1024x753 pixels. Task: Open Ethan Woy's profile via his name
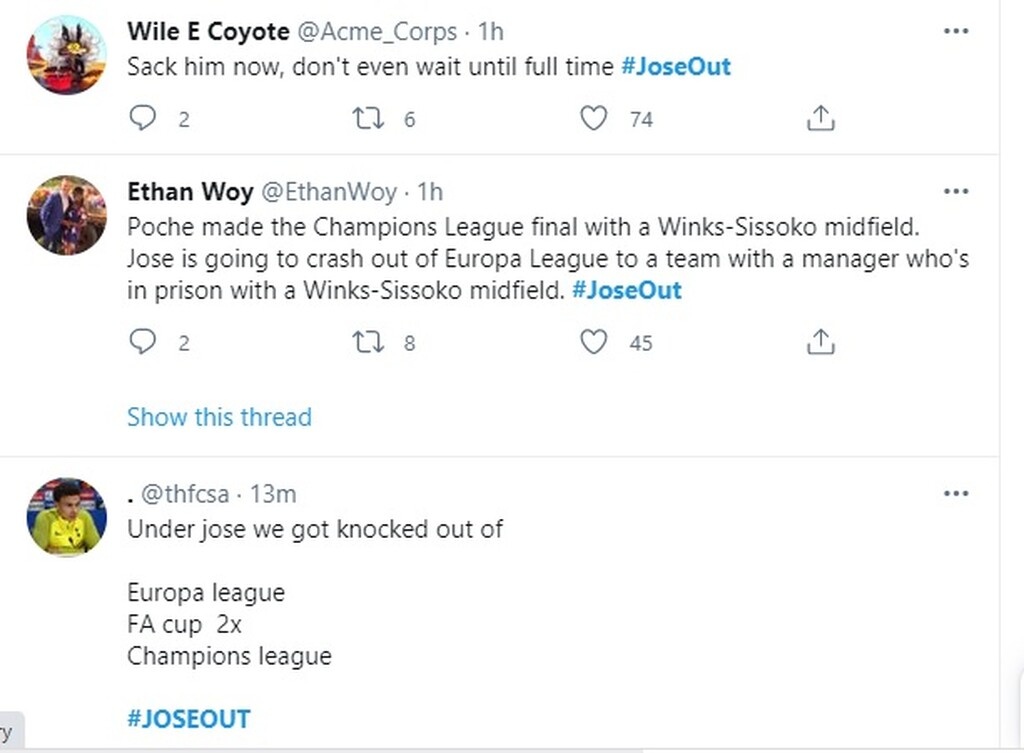(x=191, y=191)
